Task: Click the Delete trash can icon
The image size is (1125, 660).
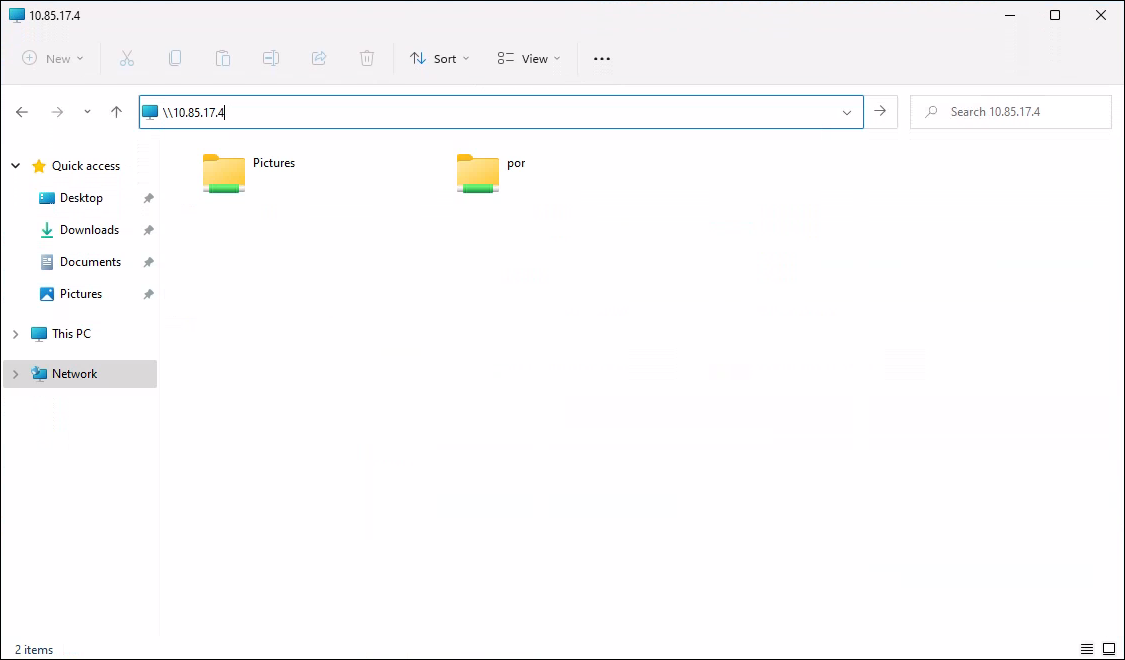Action: (367, 59)
